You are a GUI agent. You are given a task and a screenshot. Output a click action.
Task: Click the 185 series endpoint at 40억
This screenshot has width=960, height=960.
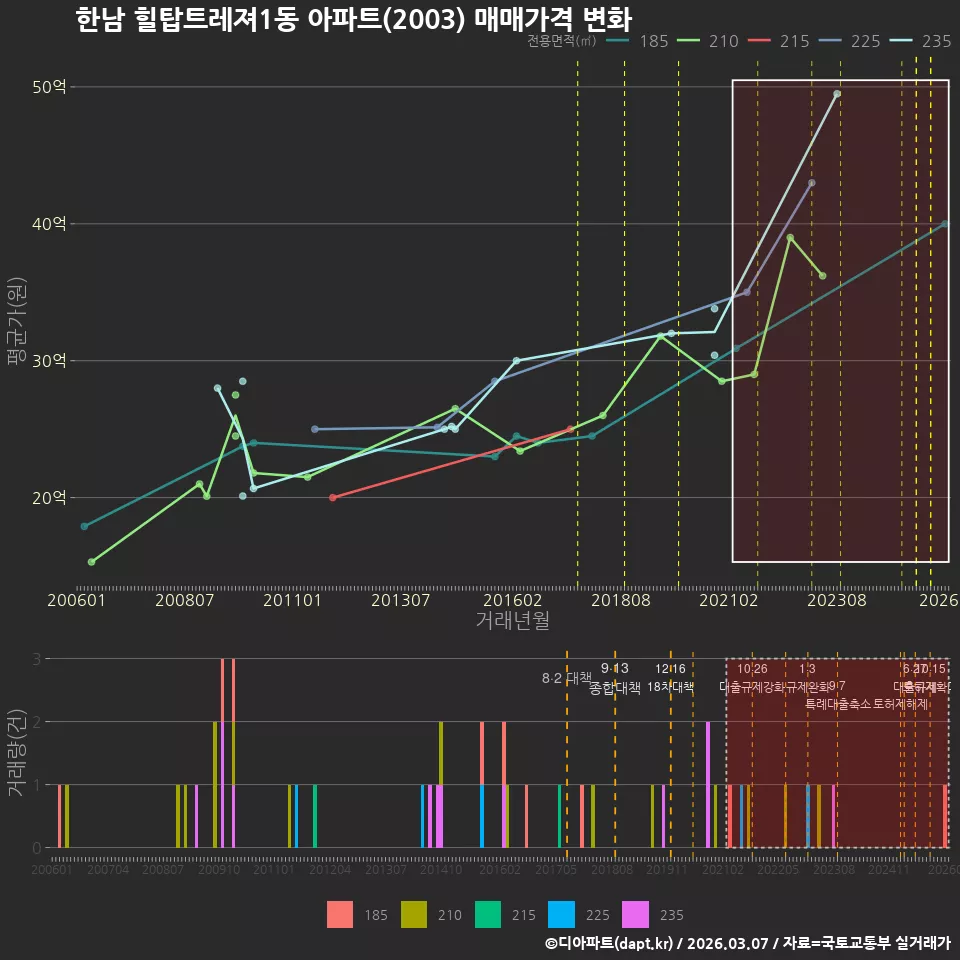pyautogui.click(x=945, y=224)
